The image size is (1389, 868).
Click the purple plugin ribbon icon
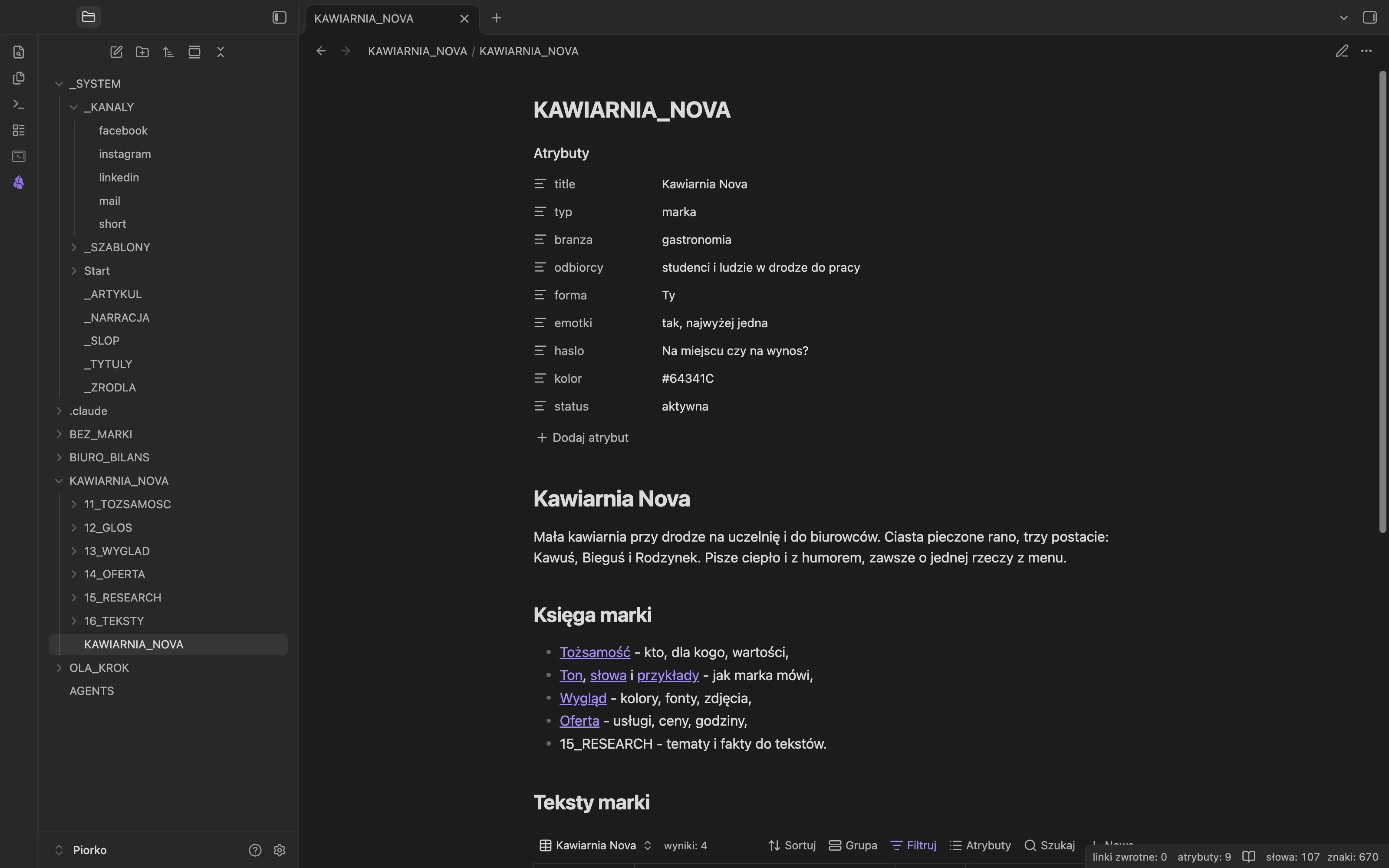tap(18, 183)
